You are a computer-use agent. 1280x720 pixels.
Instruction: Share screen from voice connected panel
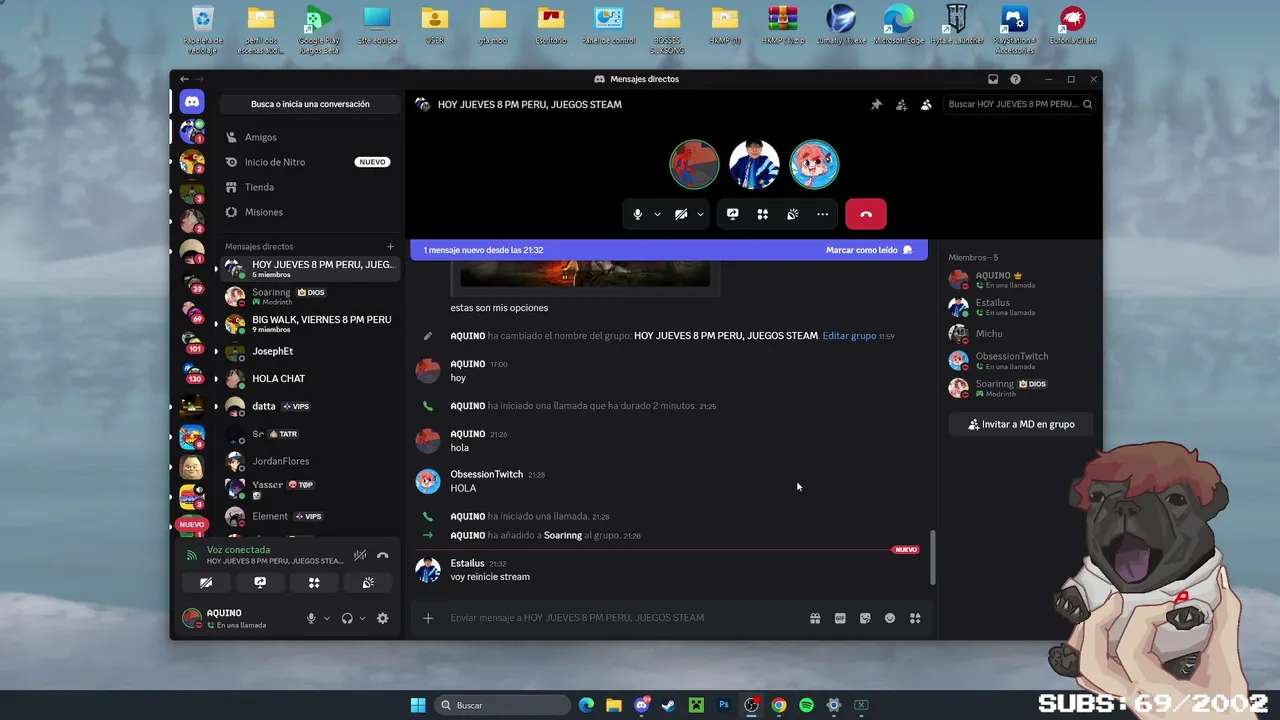point(260,582)
